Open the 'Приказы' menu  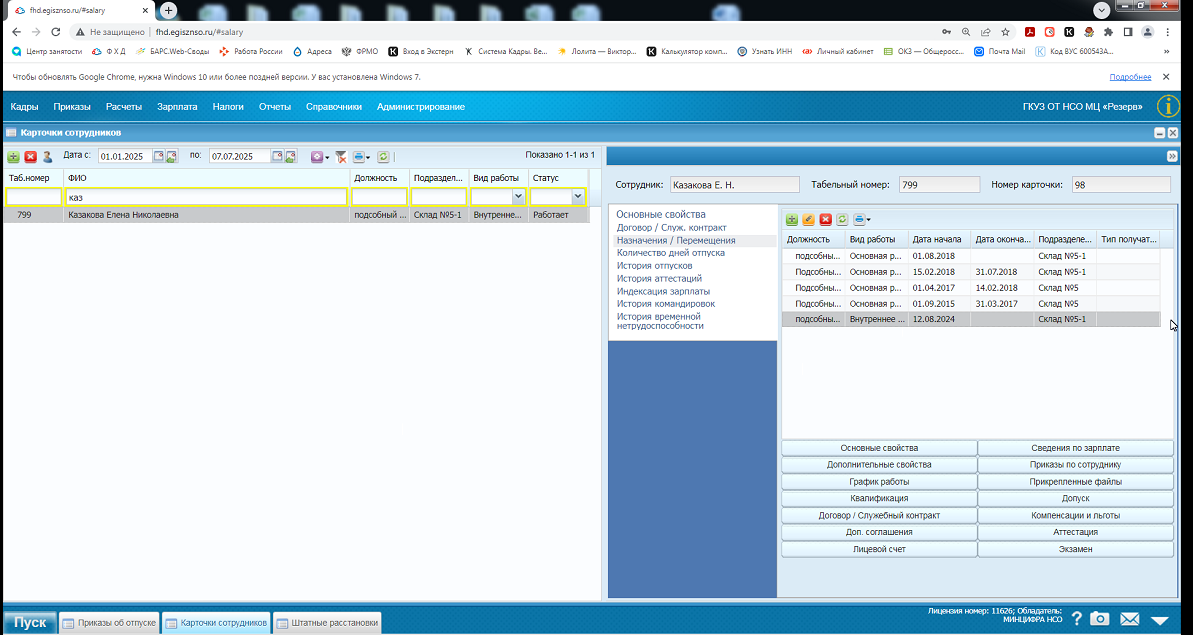(72, 107)
